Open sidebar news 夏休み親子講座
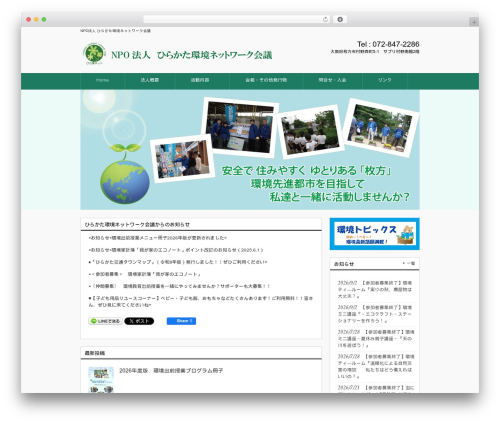The height and width of the screenshot is (423, 500). [375, 339]
